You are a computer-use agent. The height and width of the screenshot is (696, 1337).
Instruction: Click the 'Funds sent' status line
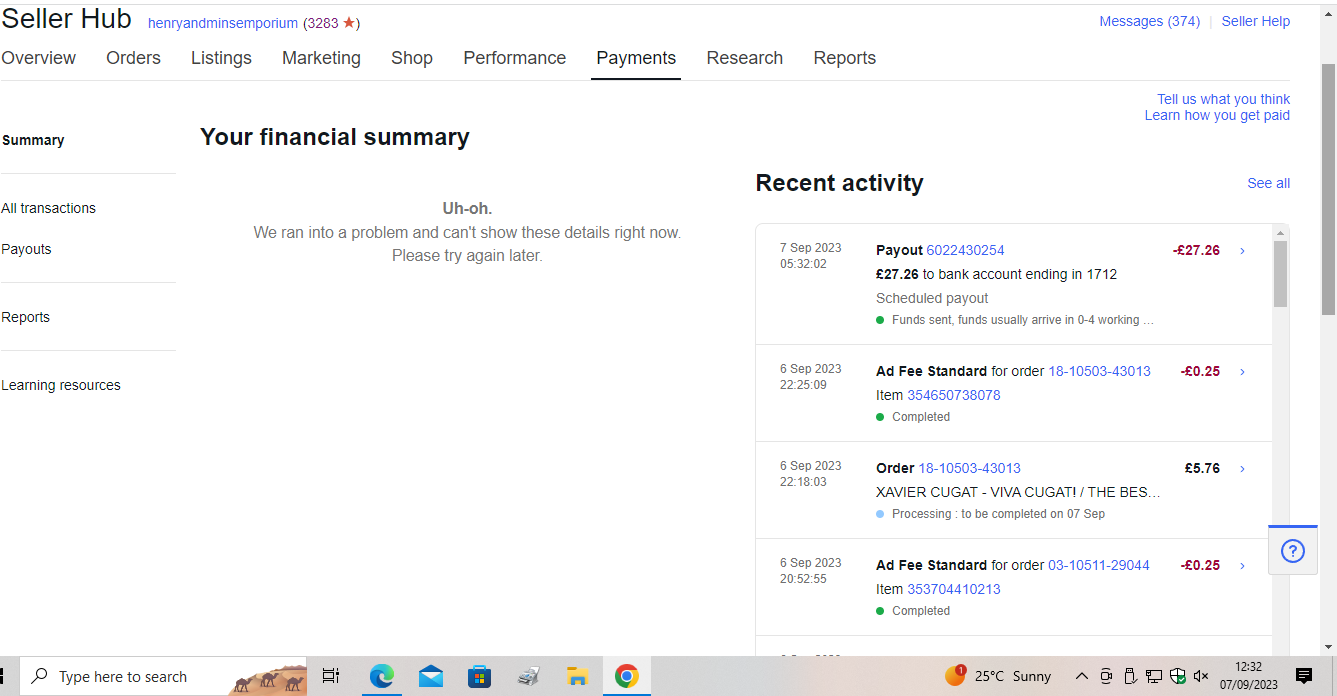pyautogui.click(x=1023, y=320)
